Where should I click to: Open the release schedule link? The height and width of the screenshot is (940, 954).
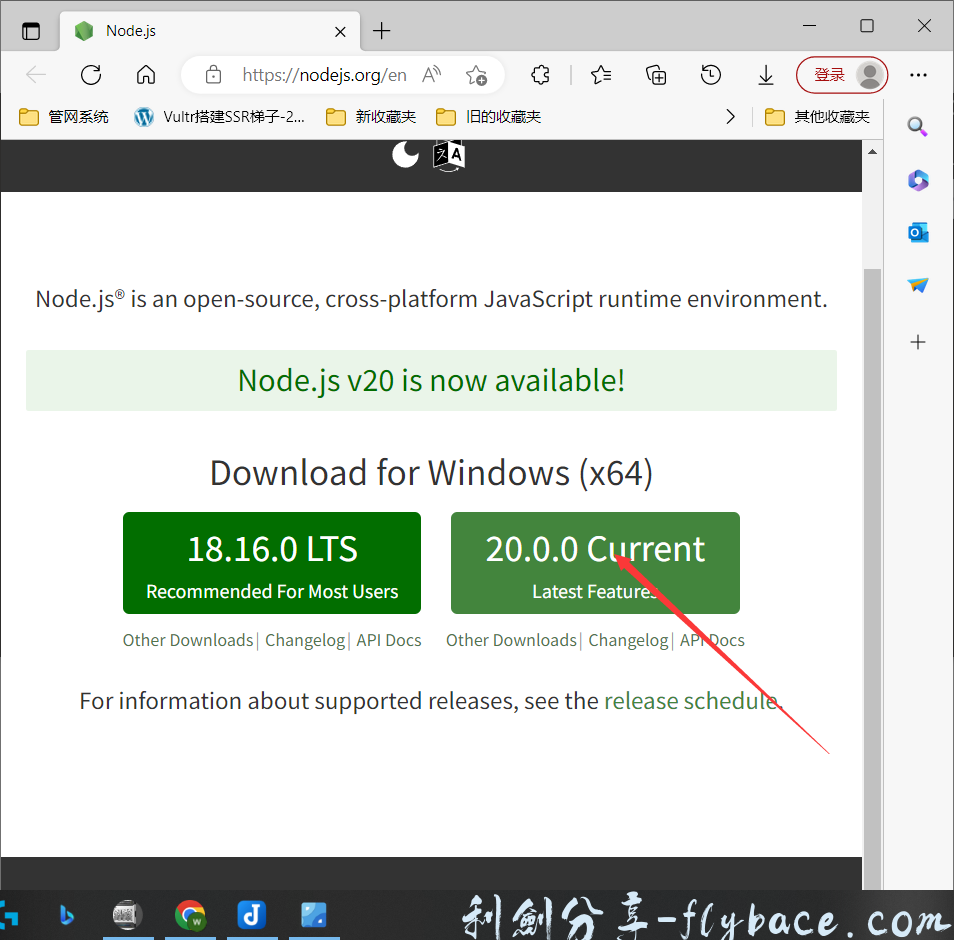691,701
